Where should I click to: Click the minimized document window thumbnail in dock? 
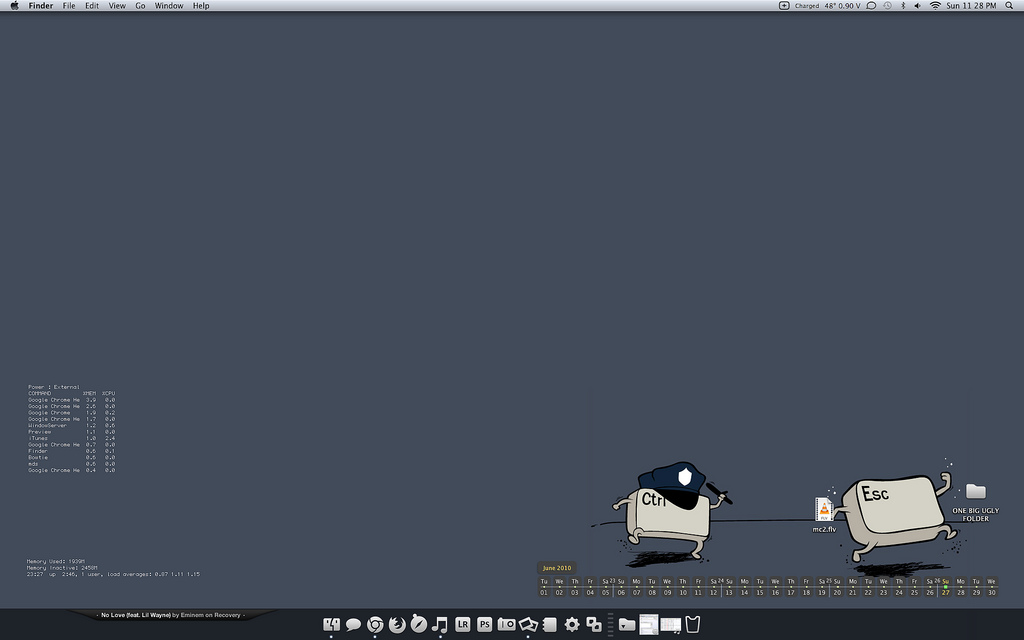(x=648, y=624)
